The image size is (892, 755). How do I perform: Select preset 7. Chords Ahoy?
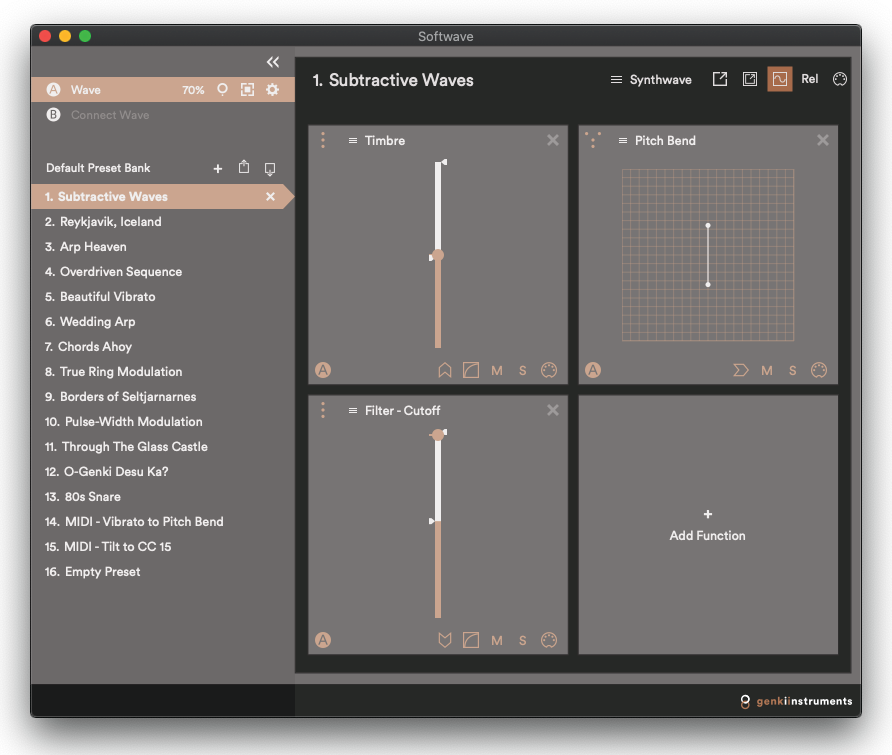tap(163, 347)
